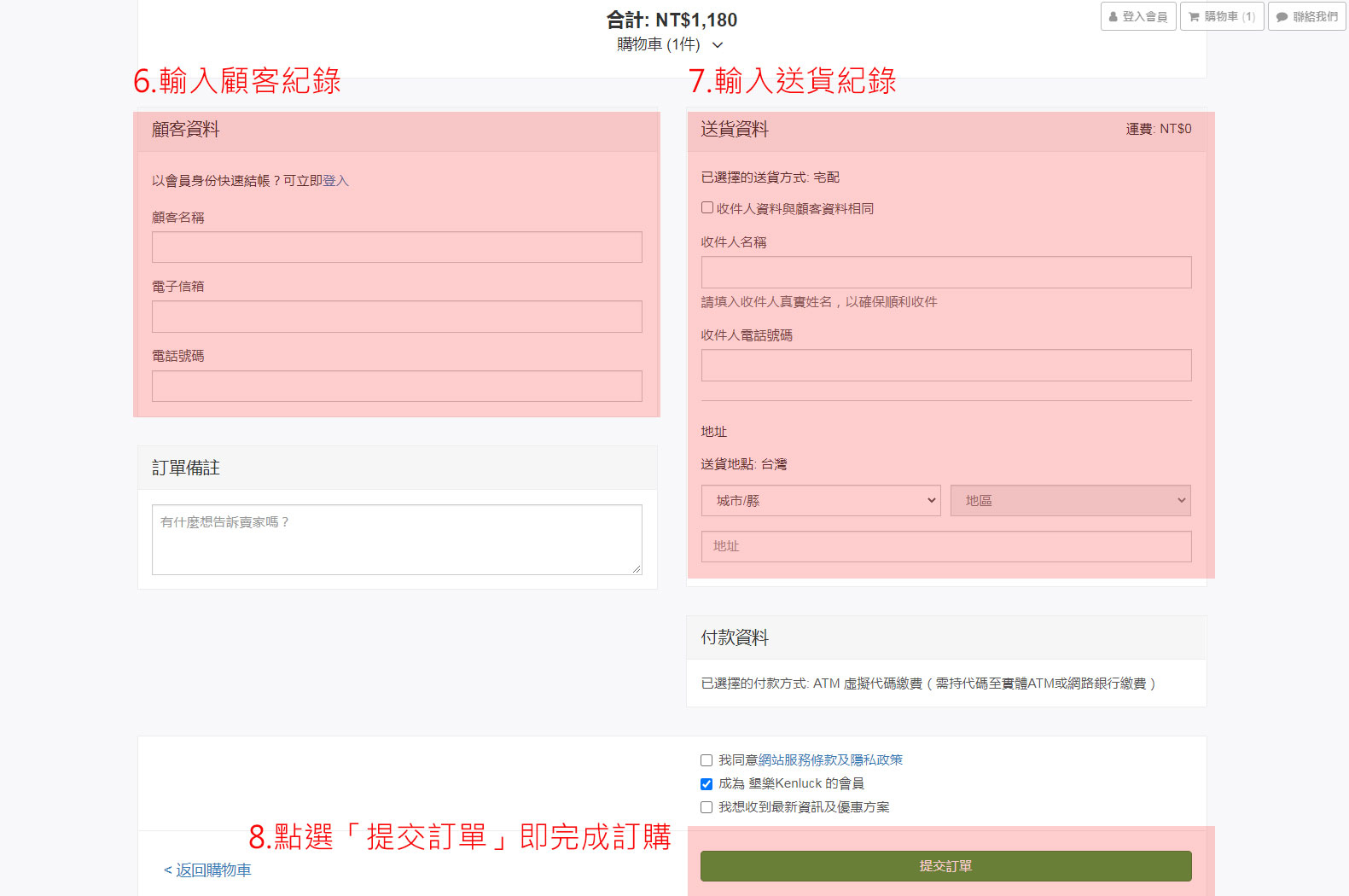Open the shopping cart button at top
Viewport: 1349px width, 896px height.
[x=1221, y=17]
